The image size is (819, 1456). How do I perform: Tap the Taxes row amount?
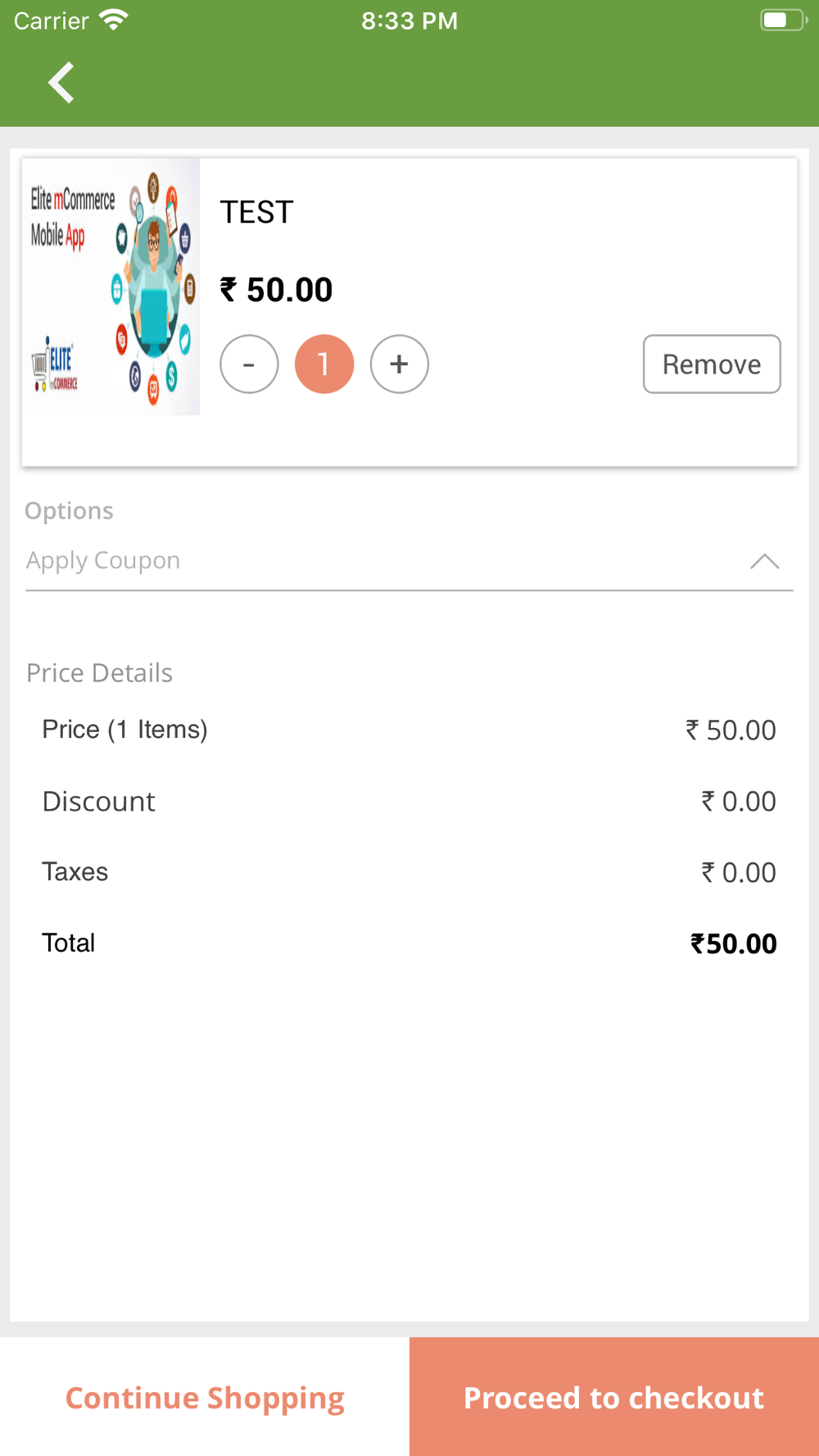tap(739, 873)
